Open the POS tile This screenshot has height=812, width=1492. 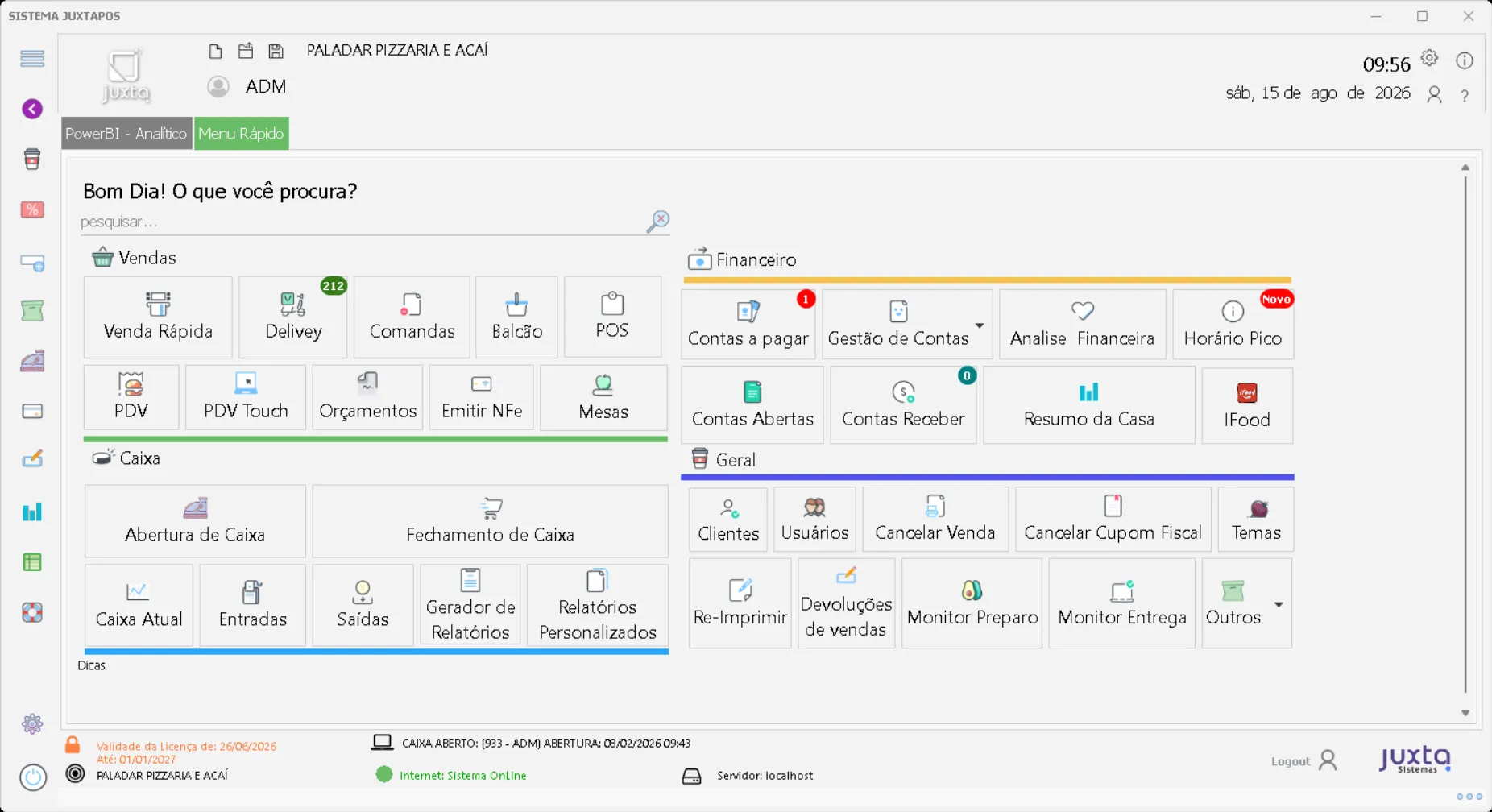pyautogui.click(x=612, y=317)
